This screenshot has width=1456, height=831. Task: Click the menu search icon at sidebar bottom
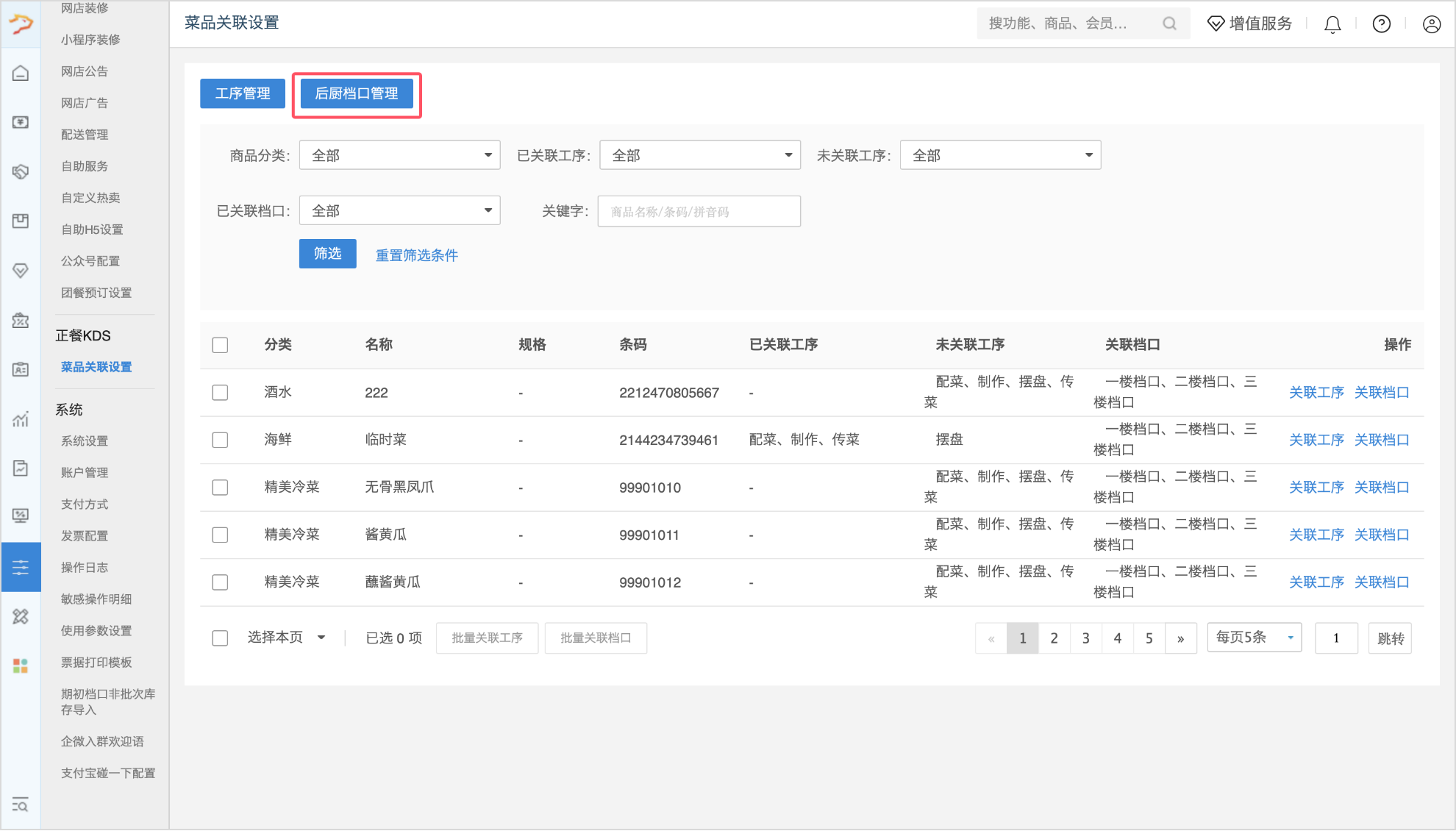click(x=21, y=805)
